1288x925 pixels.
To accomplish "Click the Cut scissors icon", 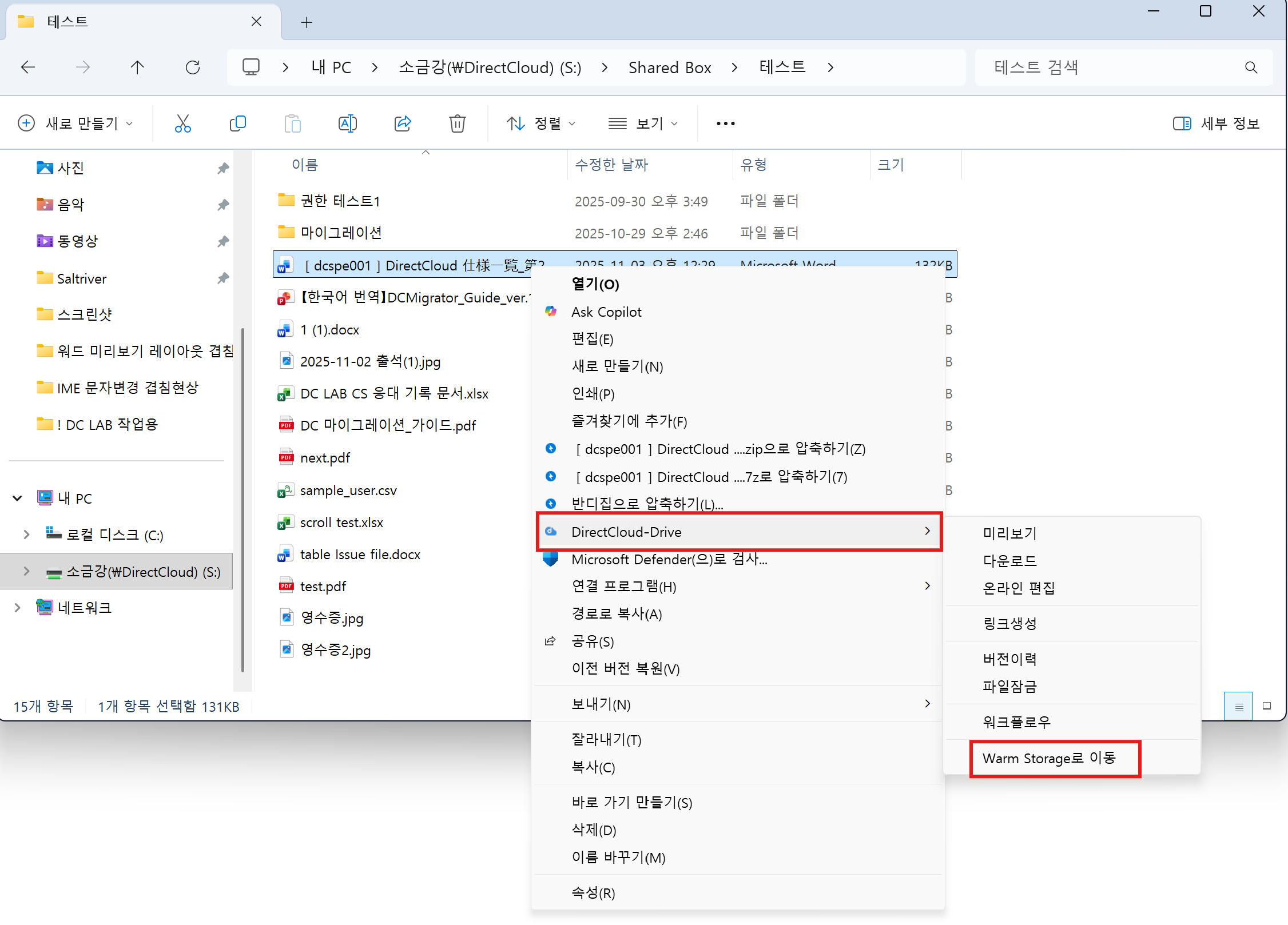I will coord(182,123).
